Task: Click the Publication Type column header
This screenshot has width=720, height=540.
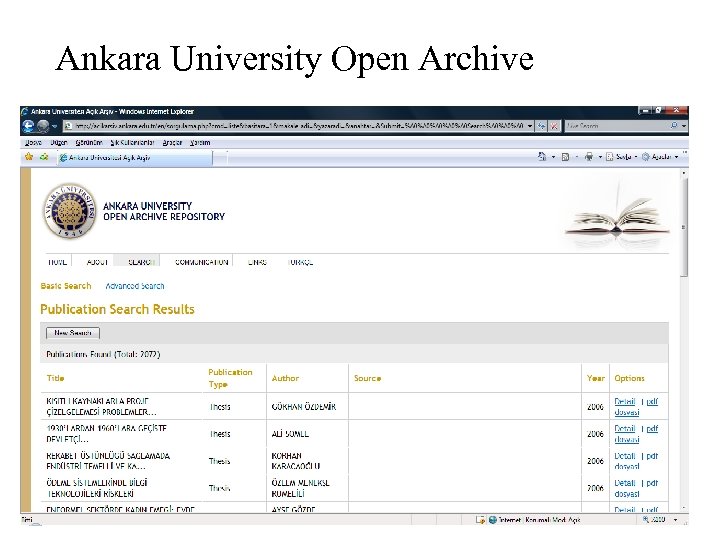Action: click(230, 378)
